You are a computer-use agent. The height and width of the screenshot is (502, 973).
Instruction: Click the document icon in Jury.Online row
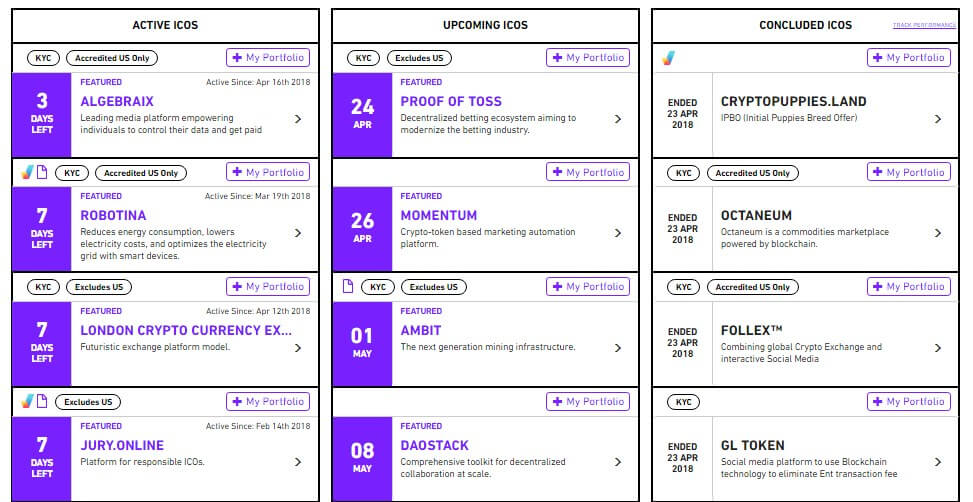[x=42, y=401]
